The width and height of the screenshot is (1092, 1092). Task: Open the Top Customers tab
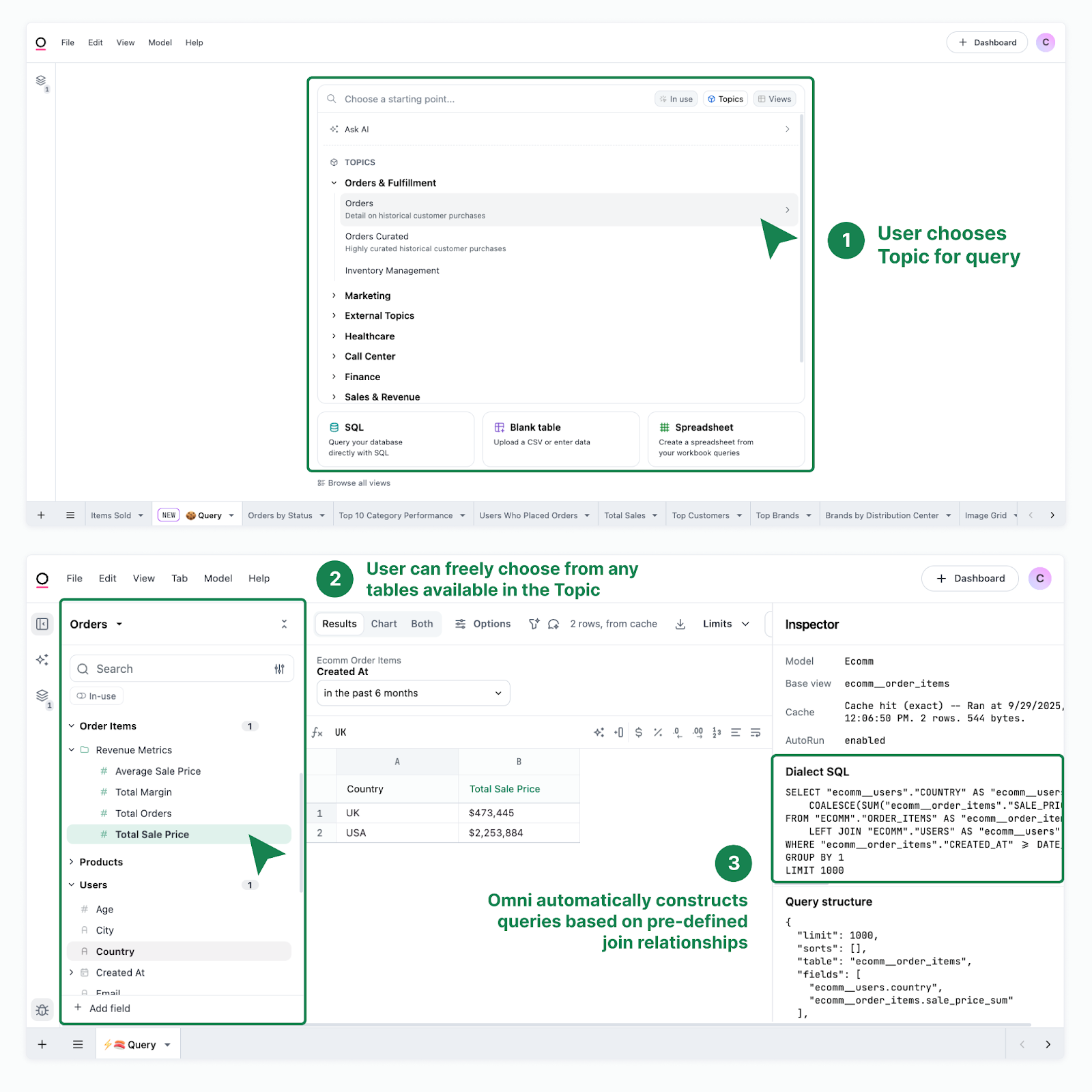click(700, 515)
